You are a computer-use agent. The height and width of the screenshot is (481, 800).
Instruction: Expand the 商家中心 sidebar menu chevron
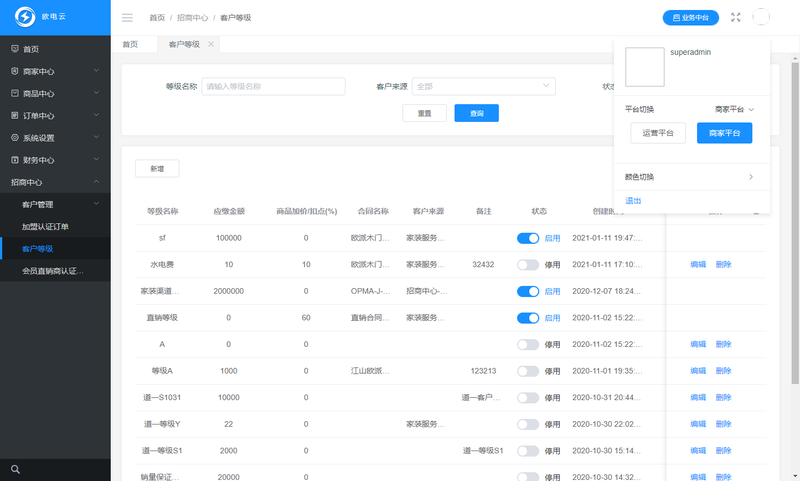96,70
